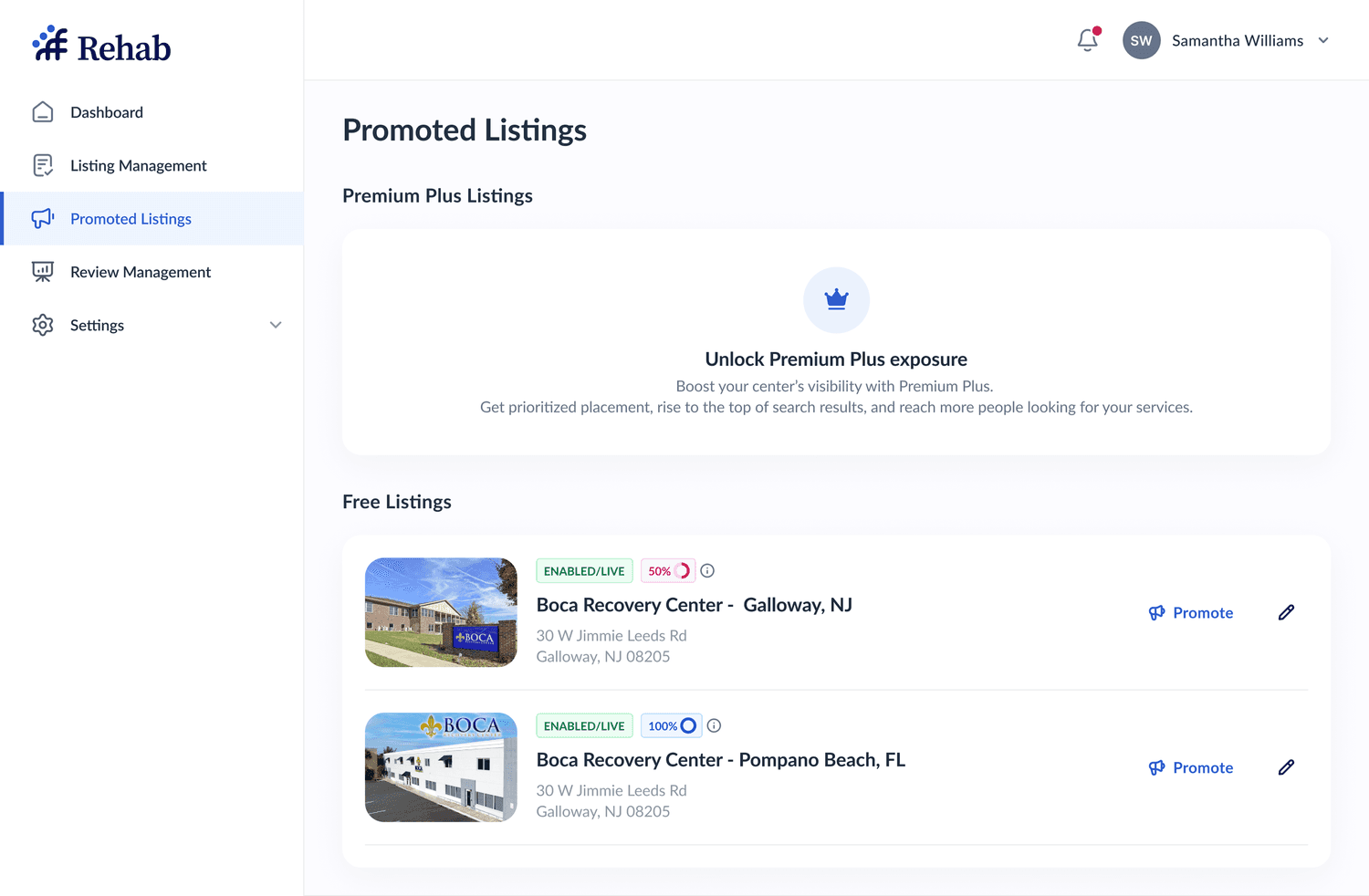
Task: Click info icon next to 50% badge
Action: tap(707, 571)
